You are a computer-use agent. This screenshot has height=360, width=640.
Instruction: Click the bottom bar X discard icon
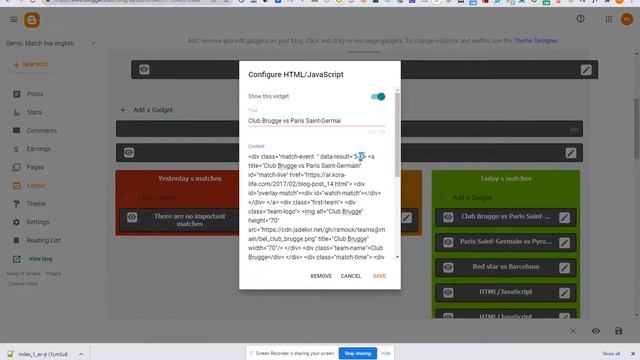tap(573, 331)
